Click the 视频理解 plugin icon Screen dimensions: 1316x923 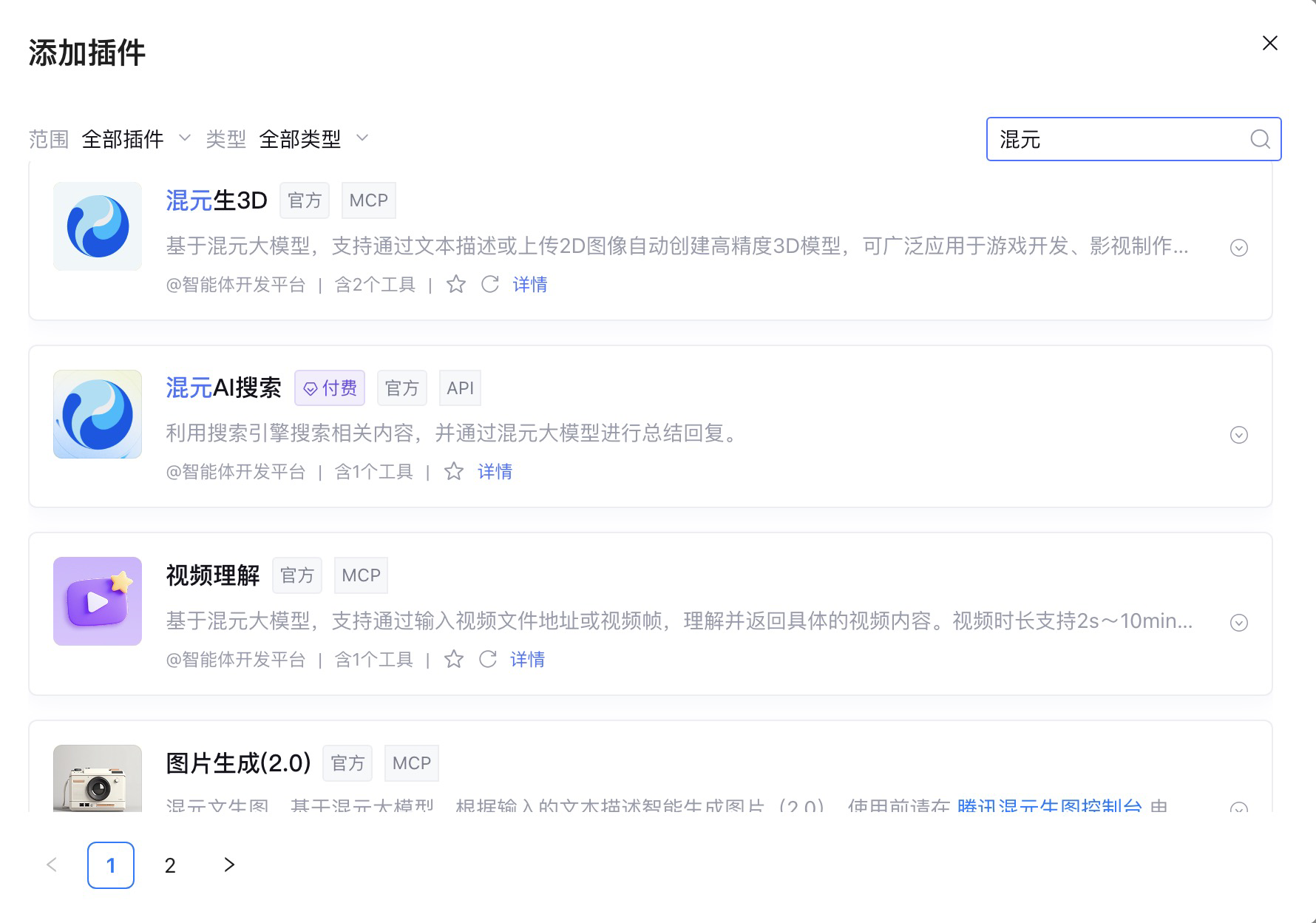click(x=98, y=601)
